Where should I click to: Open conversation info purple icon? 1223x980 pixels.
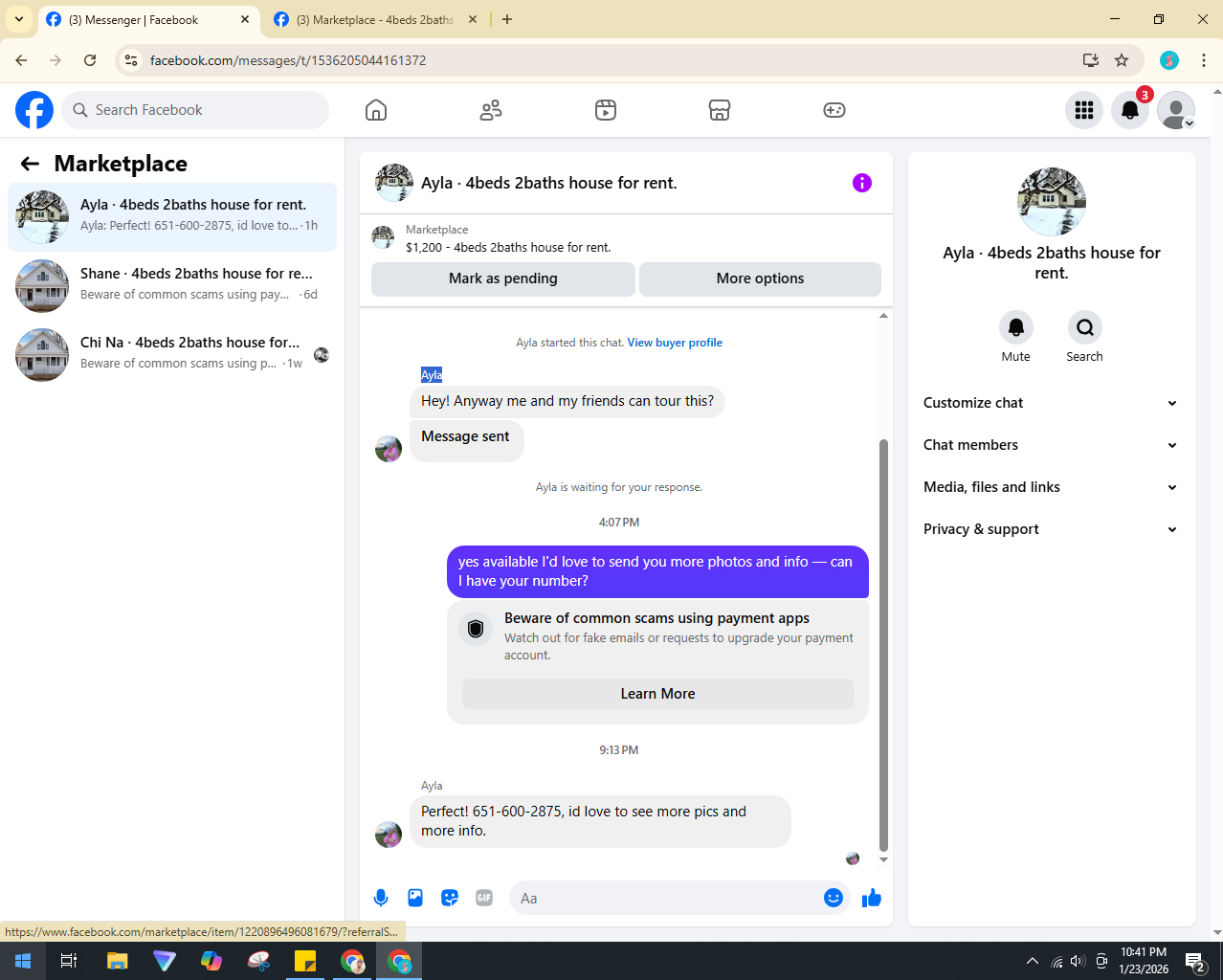(x=862, y=183)
